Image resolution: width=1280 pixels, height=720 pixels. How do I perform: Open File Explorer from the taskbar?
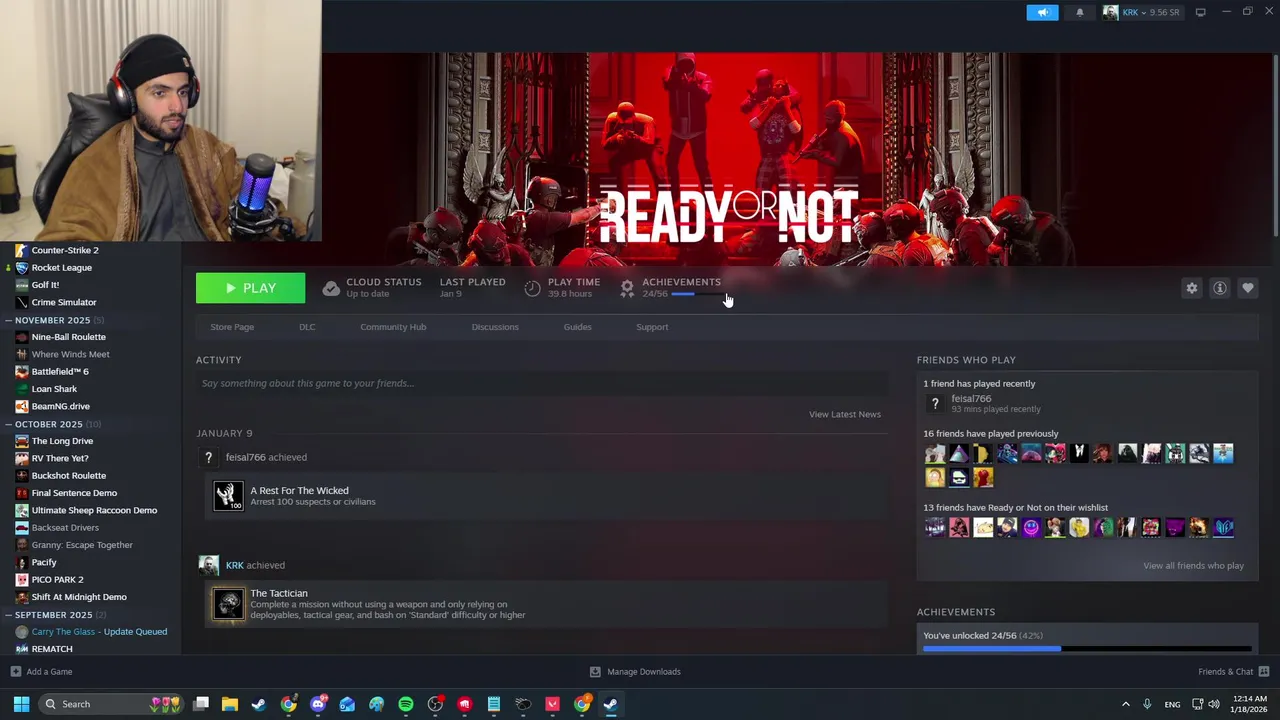(230, 704)
